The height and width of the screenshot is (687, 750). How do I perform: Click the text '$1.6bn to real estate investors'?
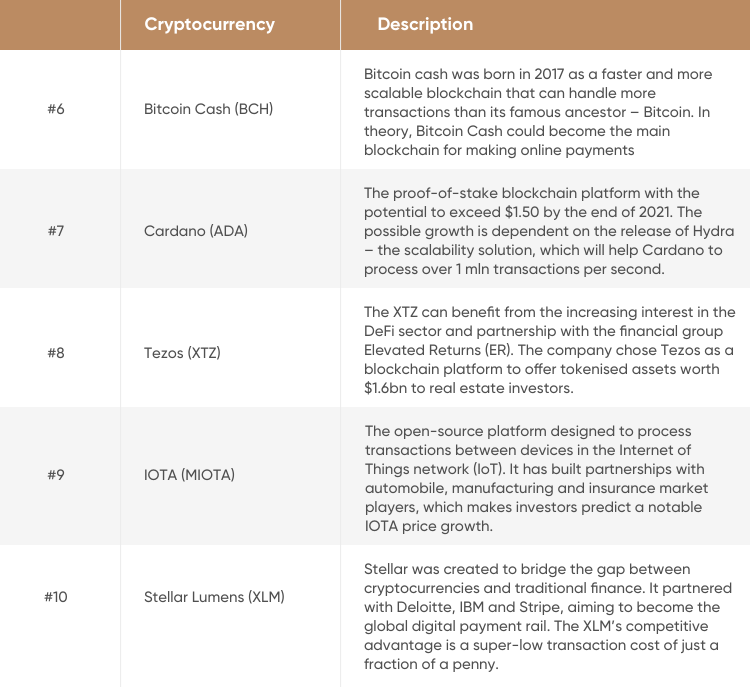tap(468, 388)
